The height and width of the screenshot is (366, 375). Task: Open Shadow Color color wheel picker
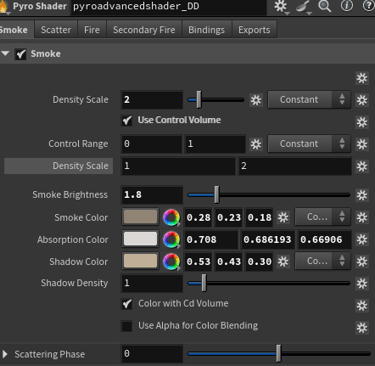(171, 262)
